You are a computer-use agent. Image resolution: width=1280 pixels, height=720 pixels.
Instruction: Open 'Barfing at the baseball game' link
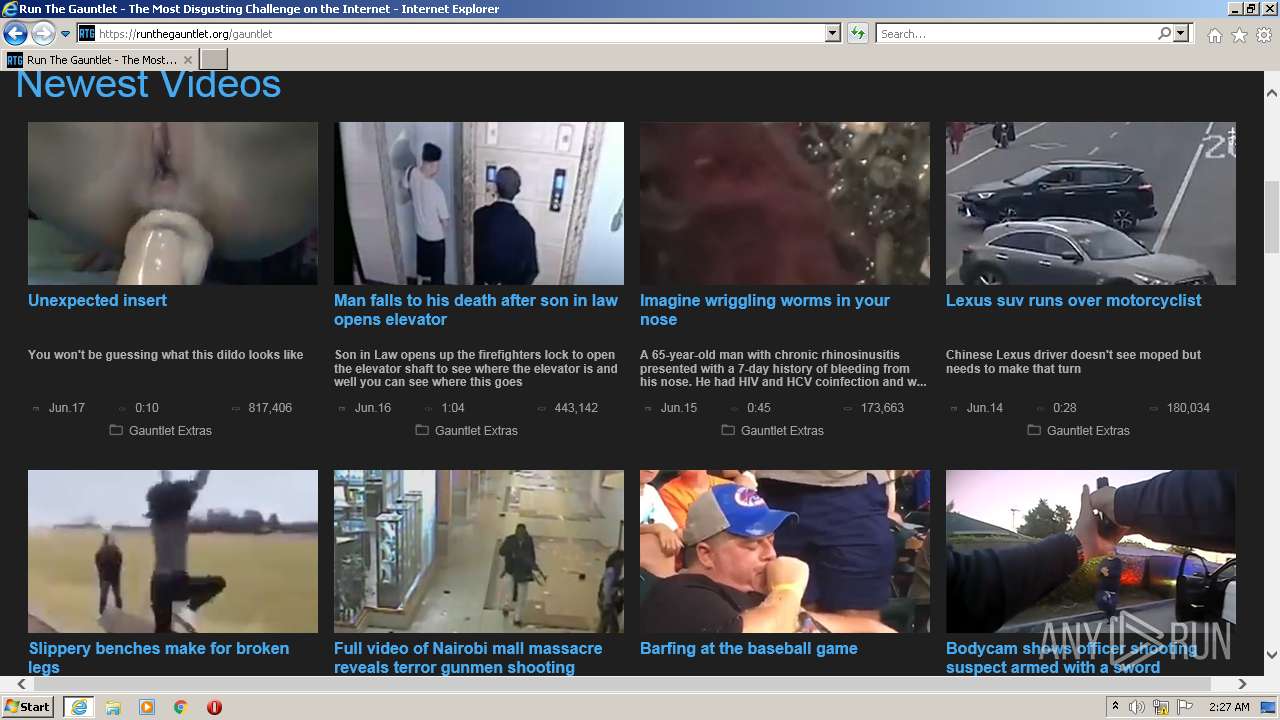point(749,648)
